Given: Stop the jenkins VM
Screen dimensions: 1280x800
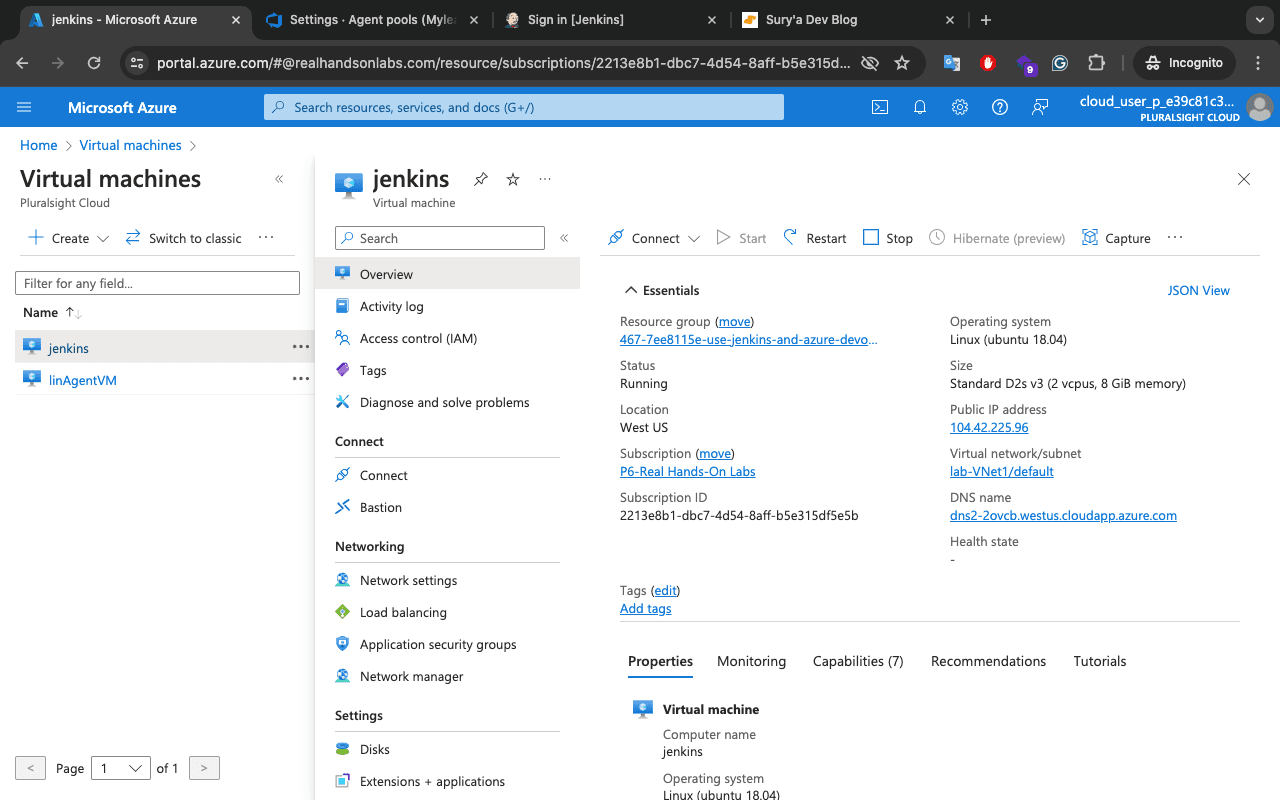Looking at the screenshot, I should (888, 238).
